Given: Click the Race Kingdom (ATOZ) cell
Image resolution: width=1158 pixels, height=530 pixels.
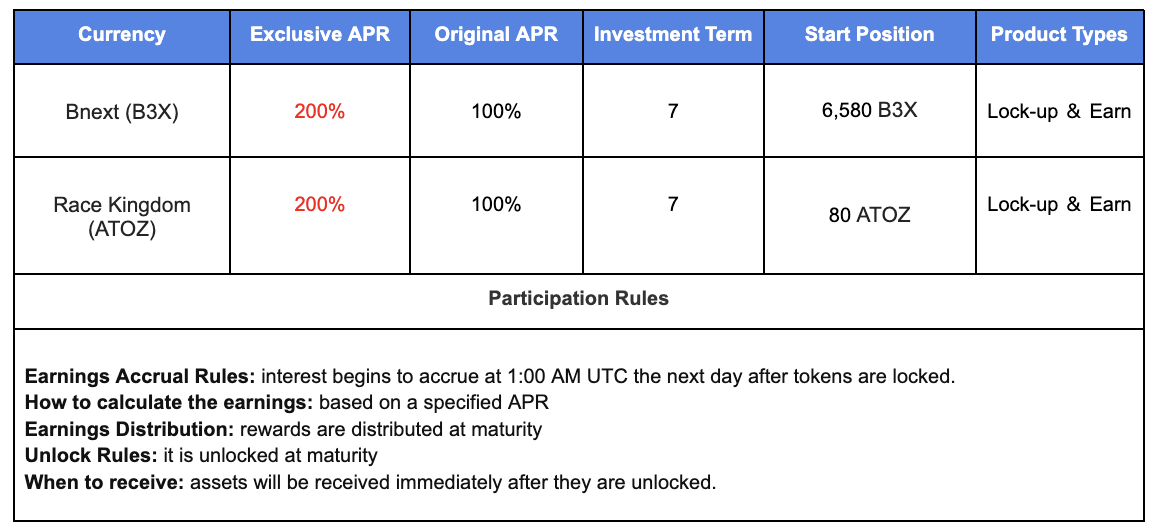Looking at the screenshot, I should click(x=122, y=217).
